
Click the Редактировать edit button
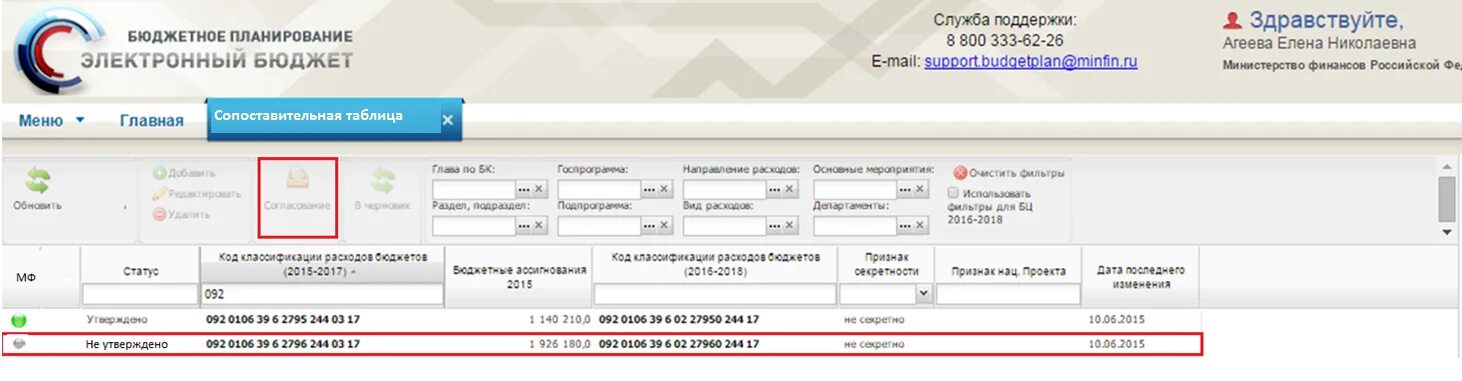click(x=197, y=193)
